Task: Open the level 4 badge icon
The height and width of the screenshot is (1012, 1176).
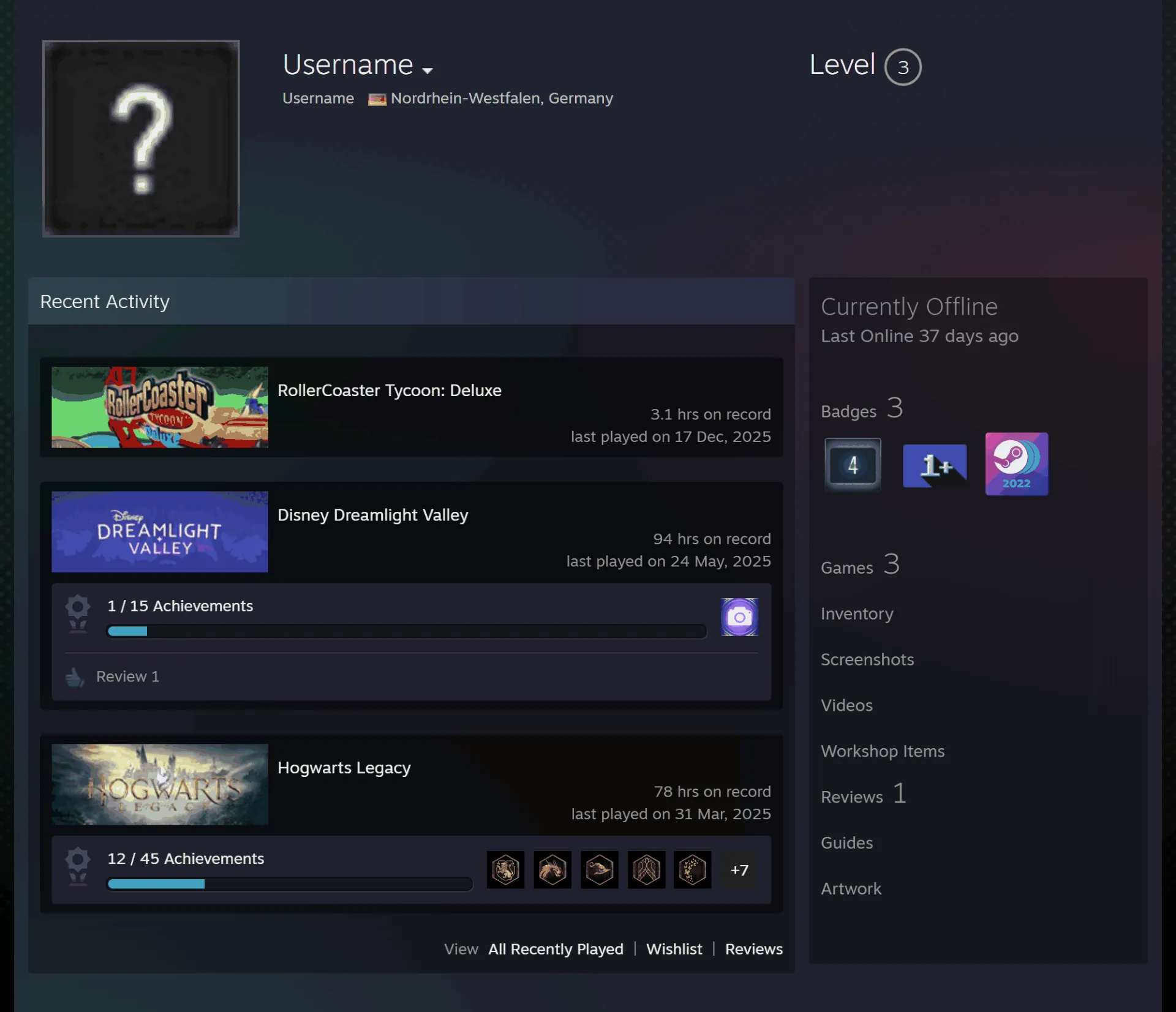Action: click(853, 465)
